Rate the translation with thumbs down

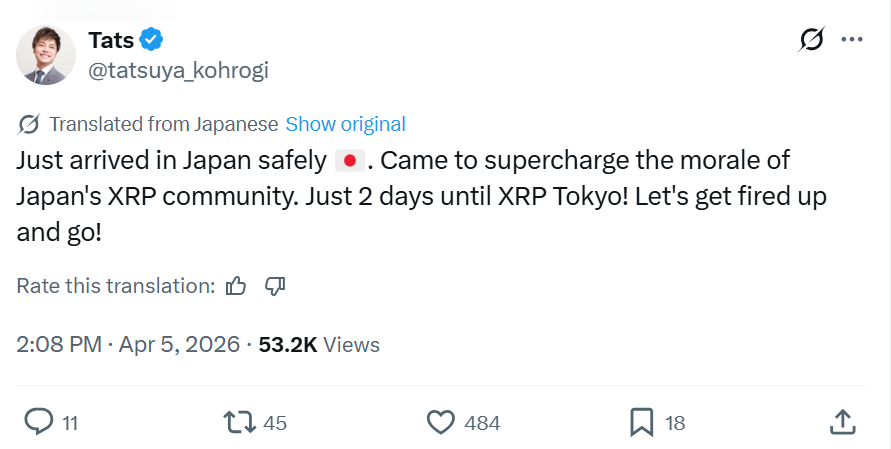point(275,286)
